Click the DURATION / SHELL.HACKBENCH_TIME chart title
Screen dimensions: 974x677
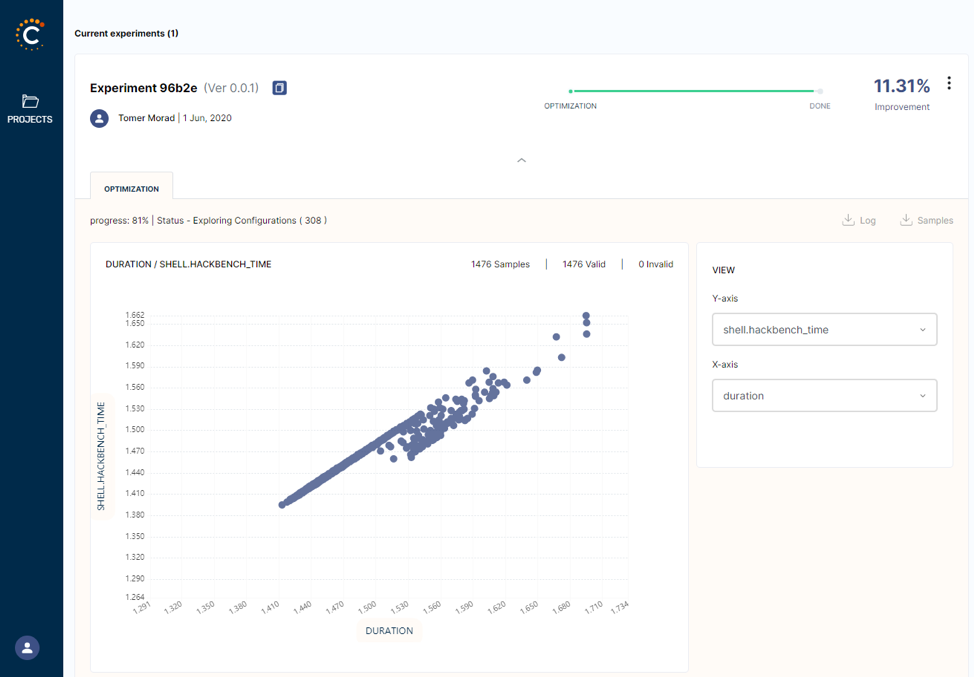click(188, 264)
